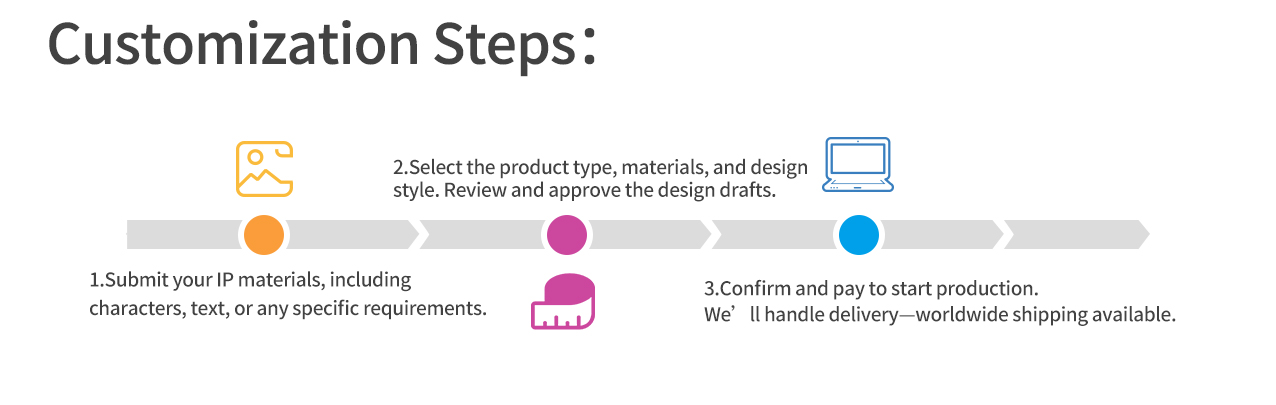Select the pink circle step marker
The image size is (1276, 405).
566,235
